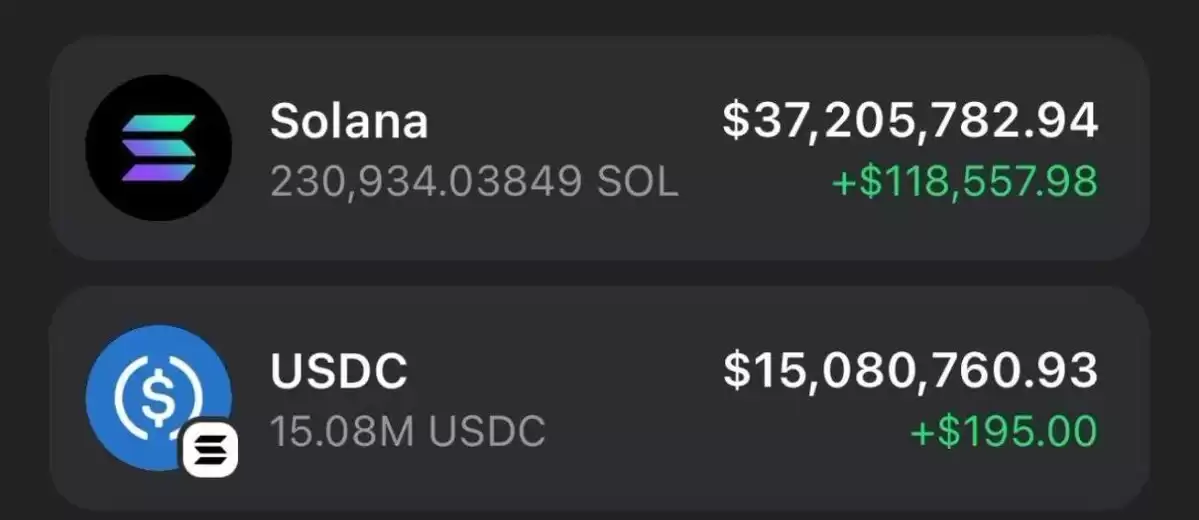The image size is (1199, 520).
Task: Click the dollar sign inside USDC logo
Action: pyautogui.click(x=158, y=398)
